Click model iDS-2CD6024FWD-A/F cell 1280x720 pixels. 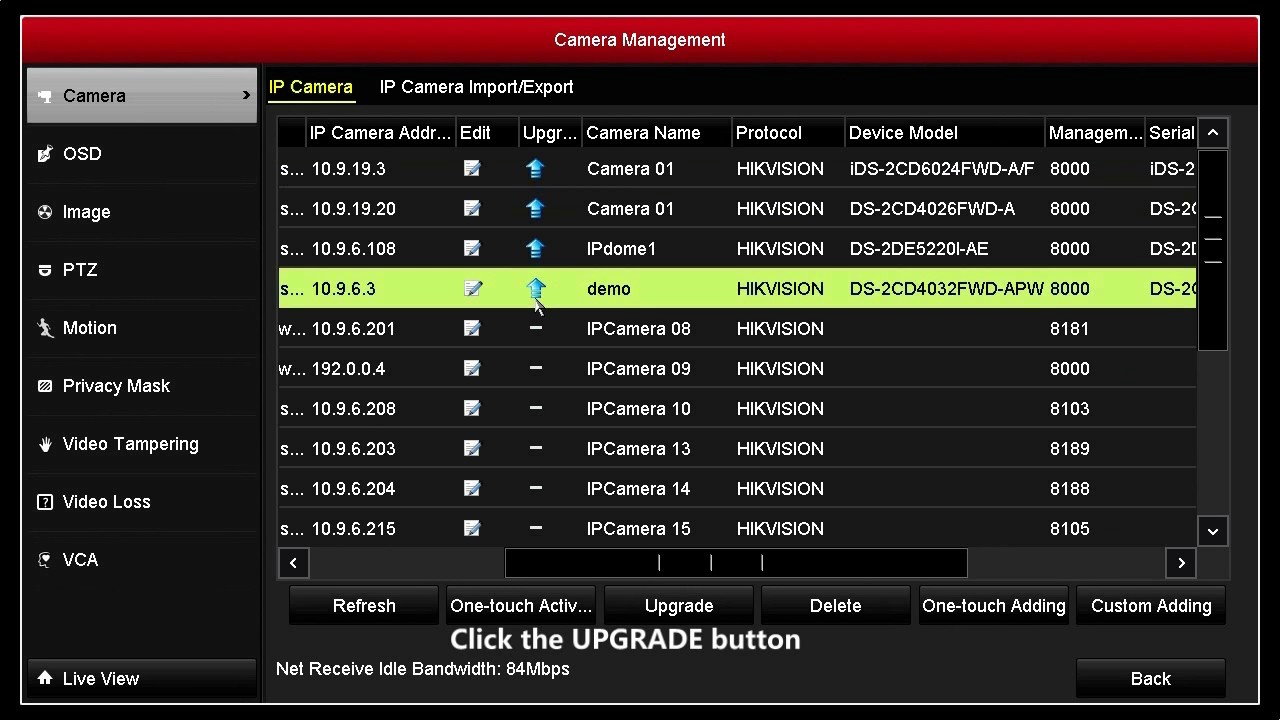coord(942,169)
